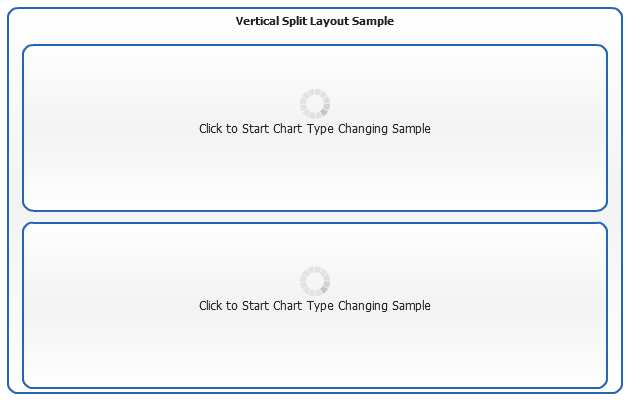Select the word "Split" in the header title
Viewport: 630px width, 401px height.
(297, 21)
